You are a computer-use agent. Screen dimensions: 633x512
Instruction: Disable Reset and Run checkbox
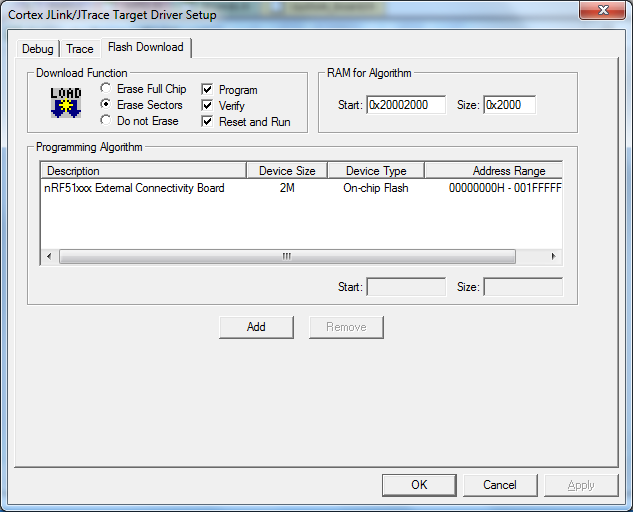point(208,122)
